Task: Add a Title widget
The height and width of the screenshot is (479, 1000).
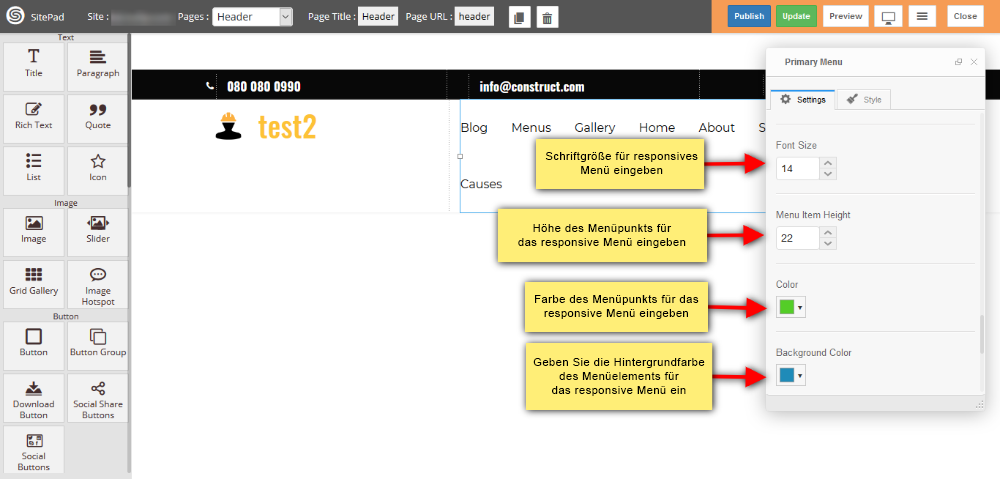Action: pyautogui.click(x=34, y=67)
